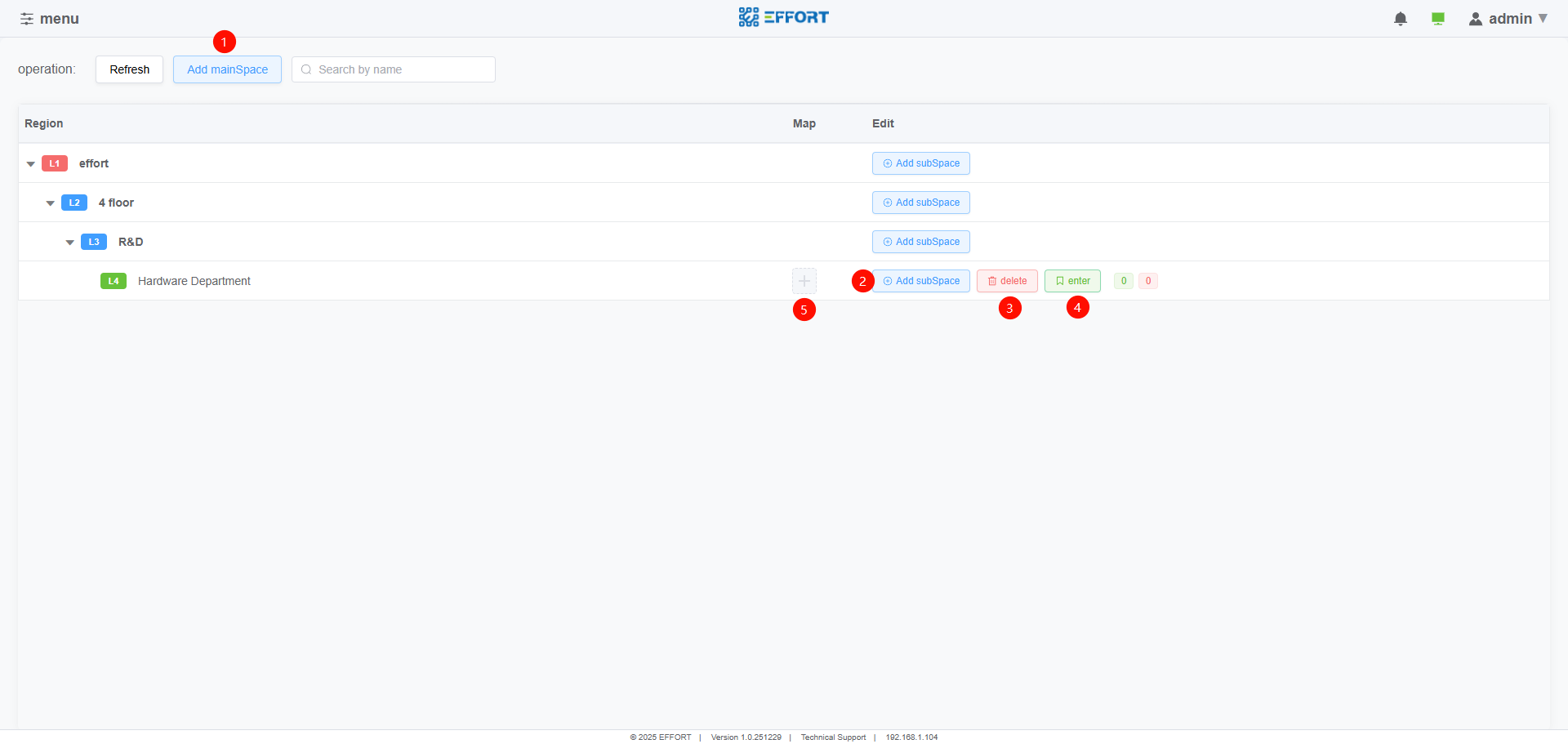Enter the Hardware Department space

(x=1071, y=281)
